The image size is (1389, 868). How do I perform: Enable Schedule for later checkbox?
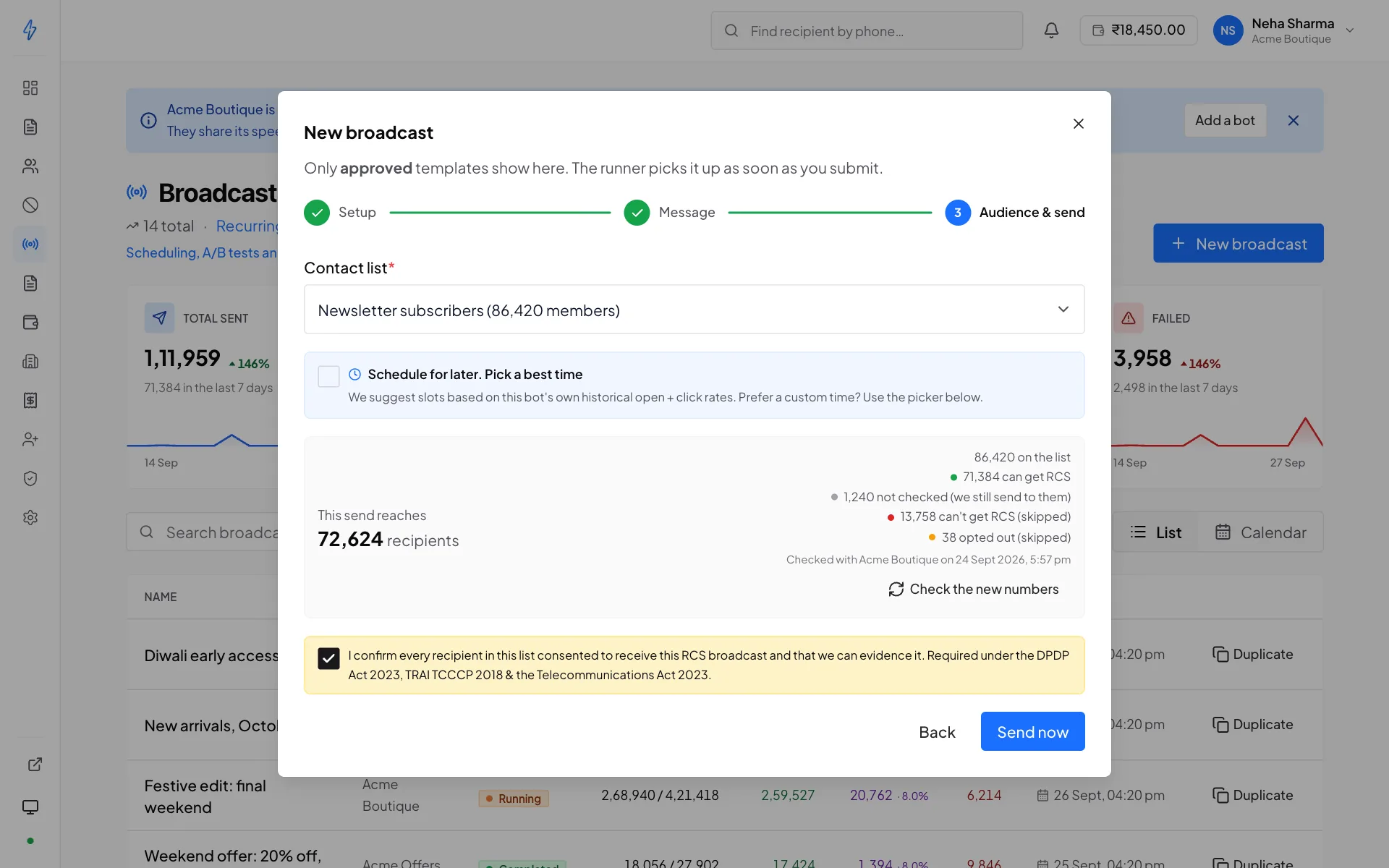tap(328, 376)
